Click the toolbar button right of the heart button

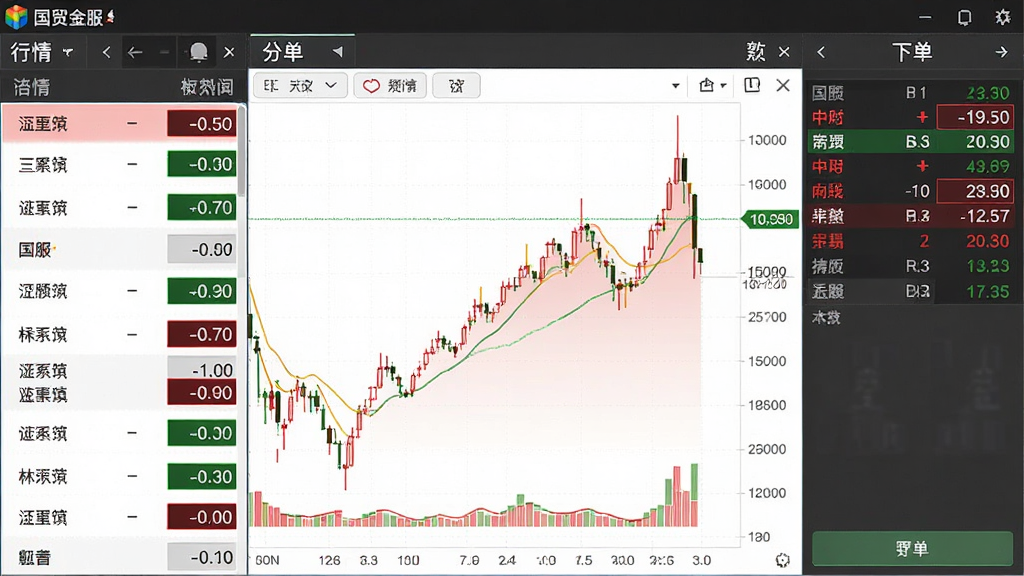(456, 86)
